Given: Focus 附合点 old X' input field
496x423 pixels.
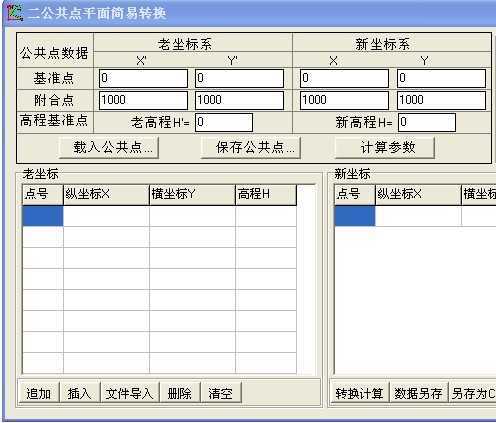Looking at the screenshot, I should [143, 100].
